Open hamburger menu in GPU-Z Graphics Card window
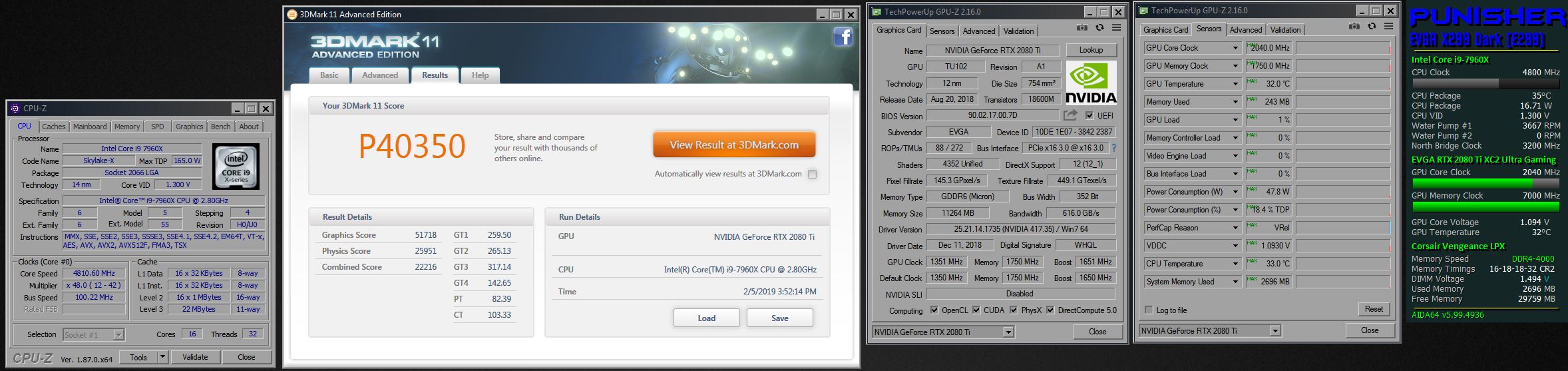This screenshot has width=1568, height=371. click(1117, 28)
